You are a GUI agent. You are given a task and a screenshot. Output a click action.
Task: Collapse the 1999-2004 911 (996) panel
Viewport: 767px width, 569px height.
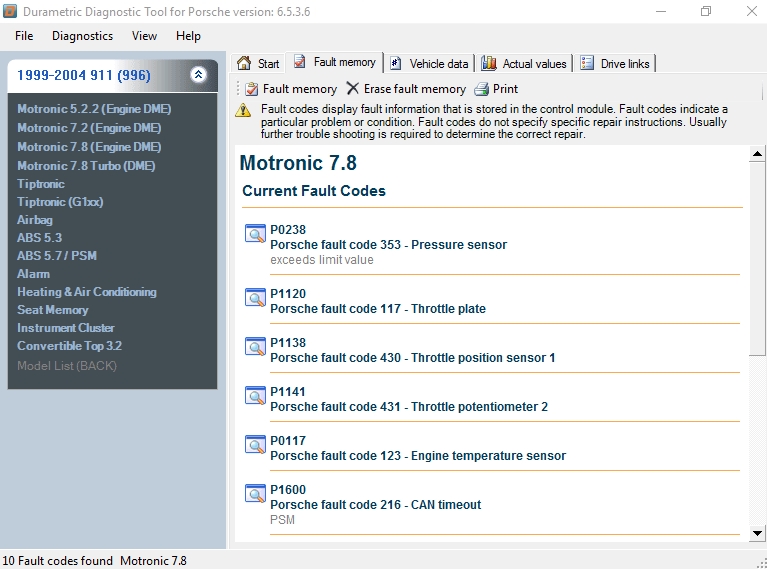tap(198, 74)
